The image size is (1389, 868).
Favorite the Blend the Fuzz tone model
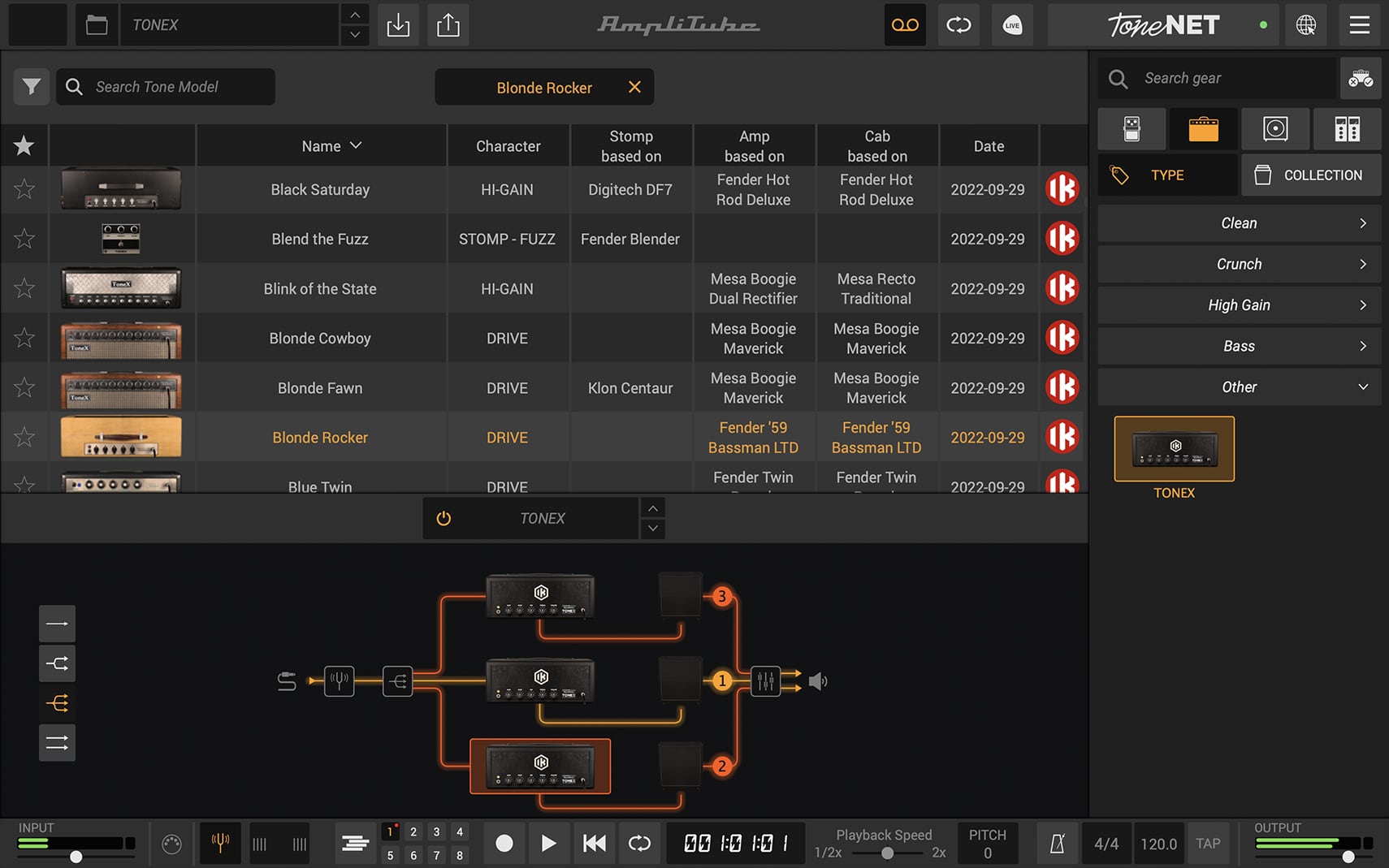(24, 239)
